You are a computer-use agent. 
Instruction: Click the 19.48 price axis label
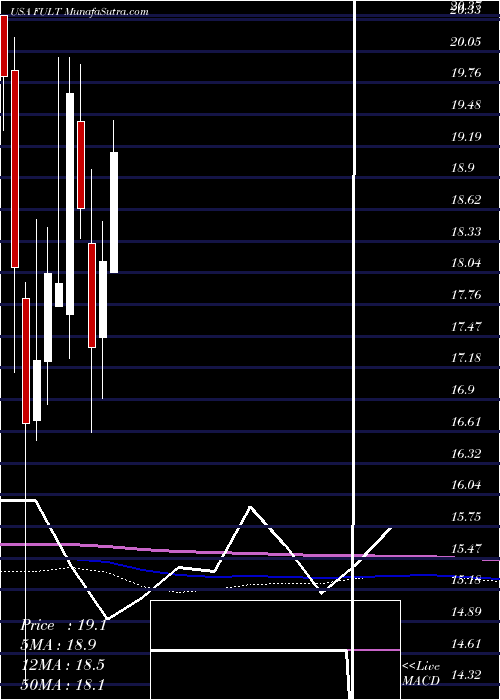tap(466, 105)
